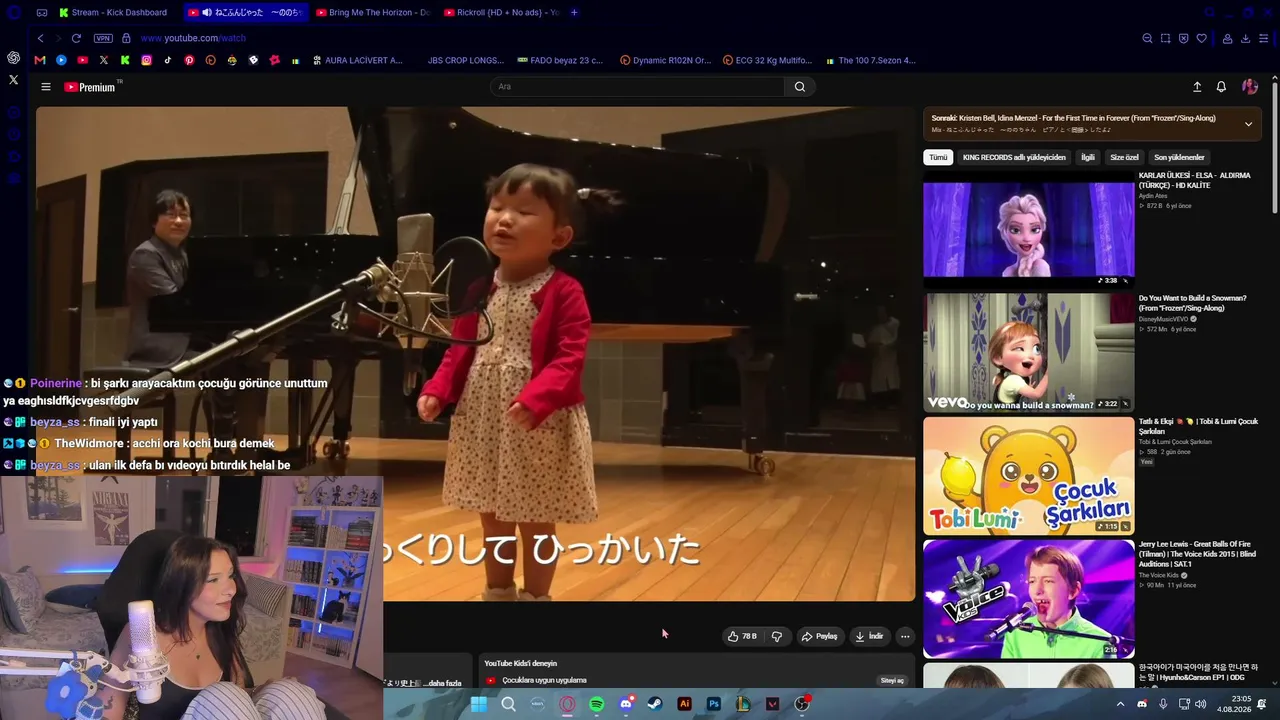1280x720 pixels.
Task: Open the Kick bookmark icon
Action: [x=125, y=60]
